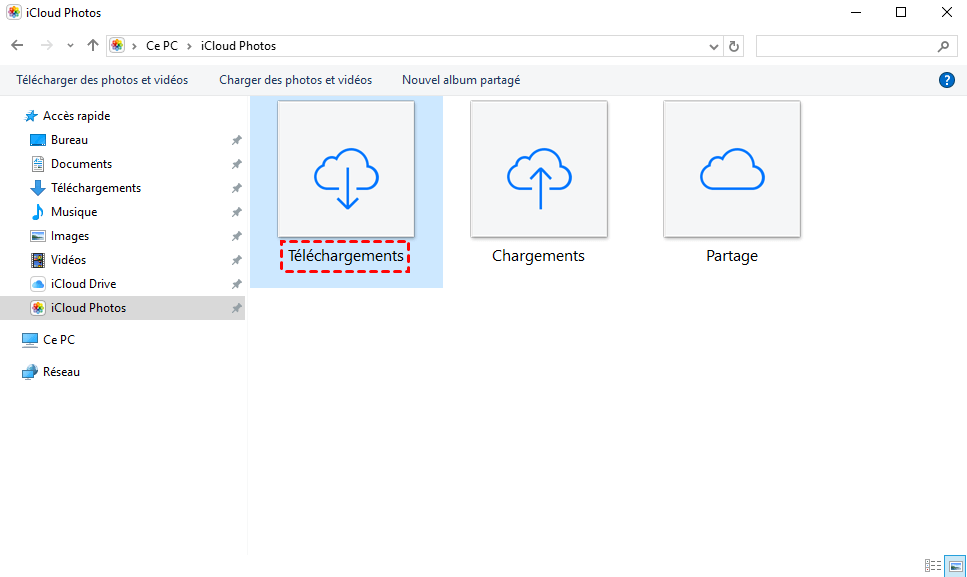The image size is (967, 577).
Task: Switch to large thumbnails view
Action: [955, 565]
